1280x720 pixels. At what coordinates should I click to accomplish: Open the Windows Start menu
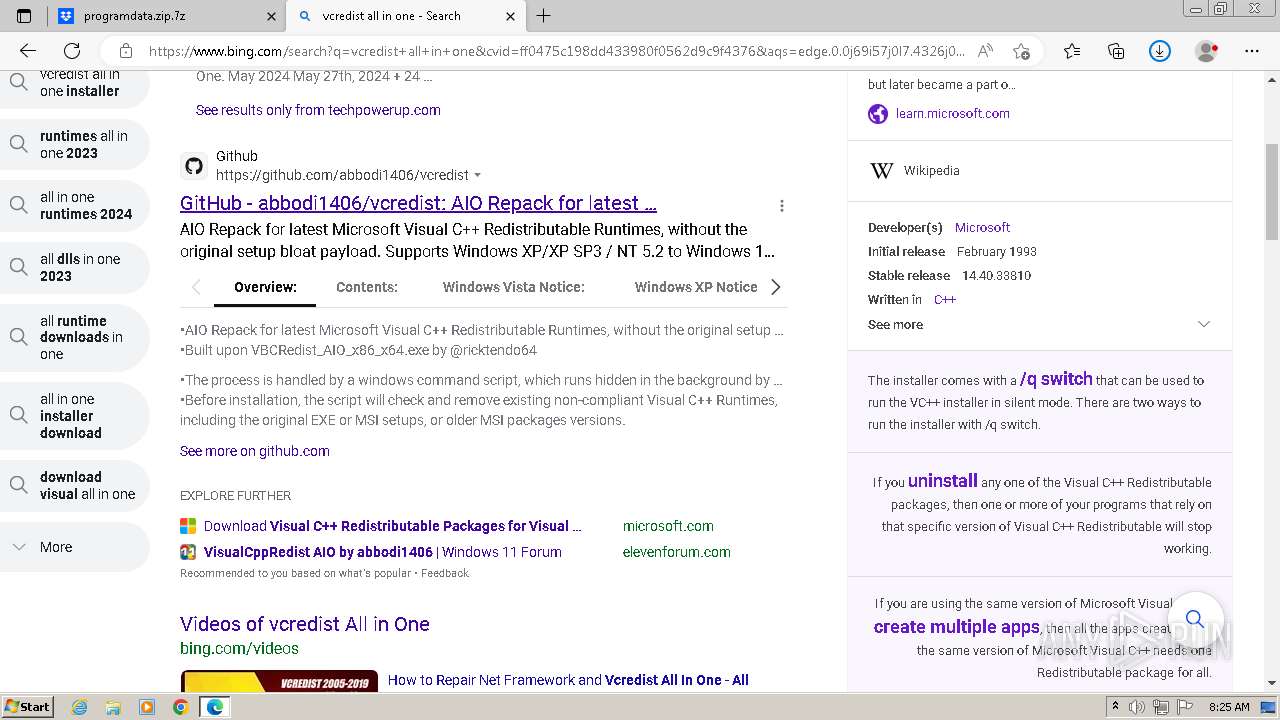pos(29,707)
